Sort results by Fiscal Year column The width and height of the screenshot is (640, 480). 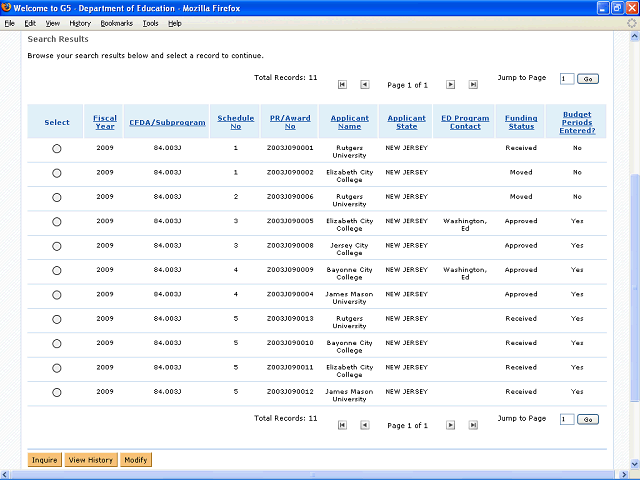click(105, 122)
